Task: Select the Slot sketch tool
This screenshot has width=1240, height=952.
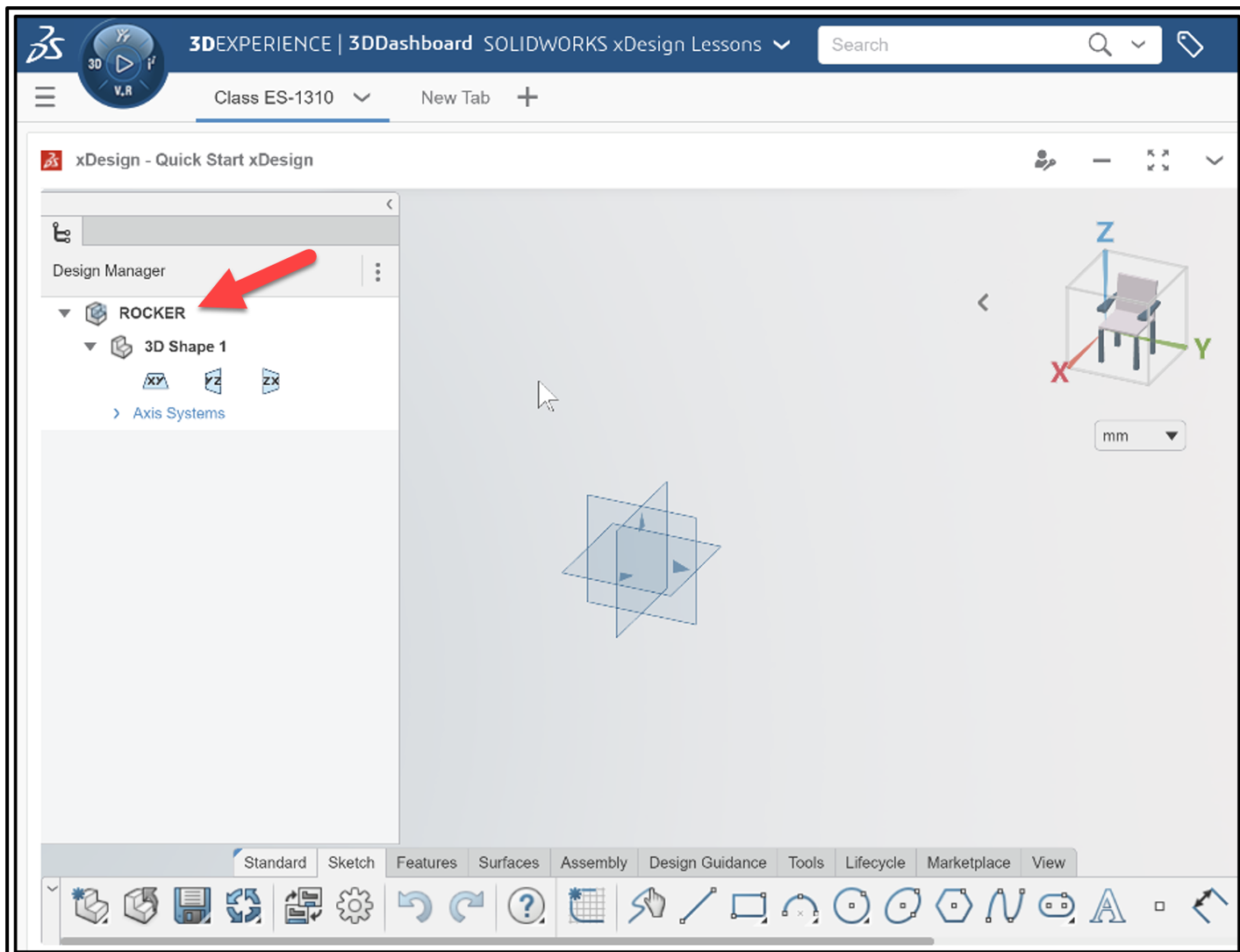Action: (1056, 905)
